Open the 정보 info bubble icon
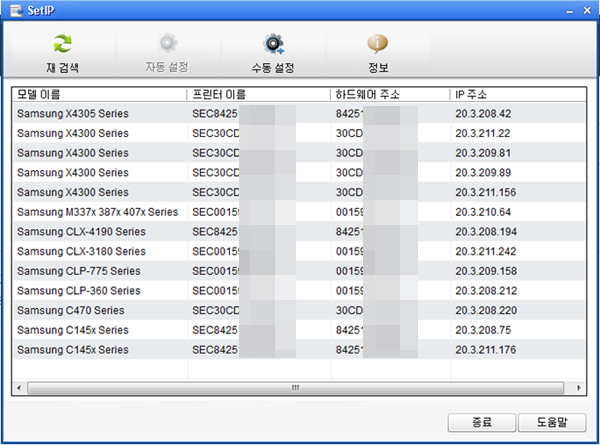 [378, 44]
